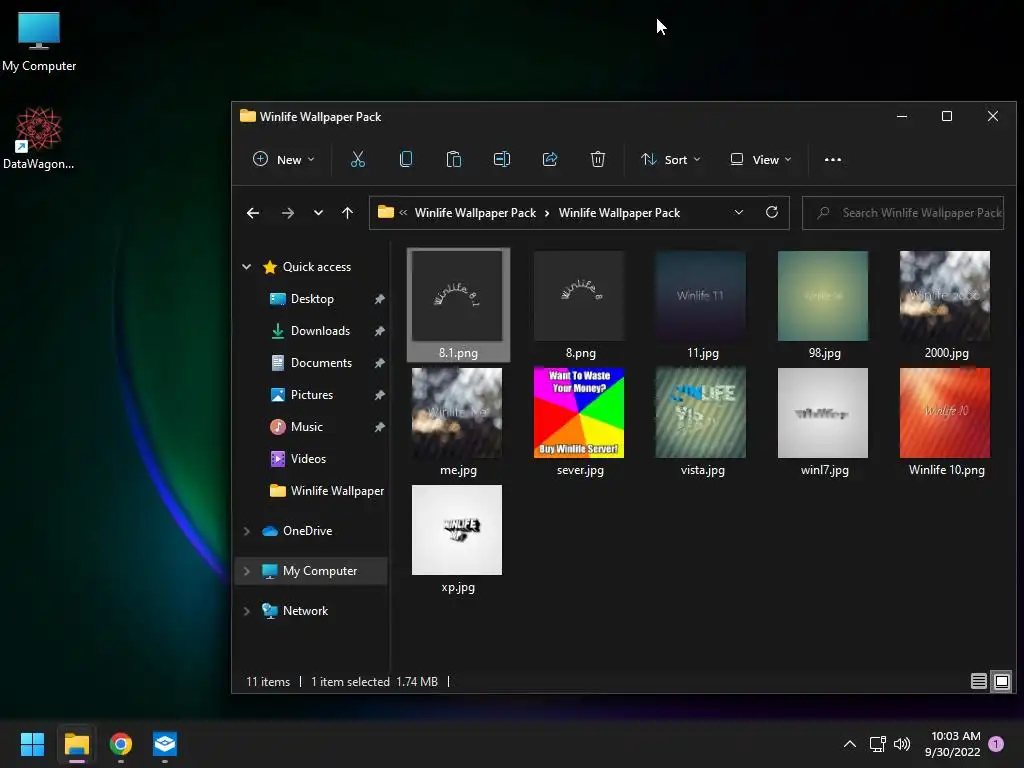Open recent locations dropdown arrow
The height and width of the screenshot is (768, 1024).
(318, 213)
